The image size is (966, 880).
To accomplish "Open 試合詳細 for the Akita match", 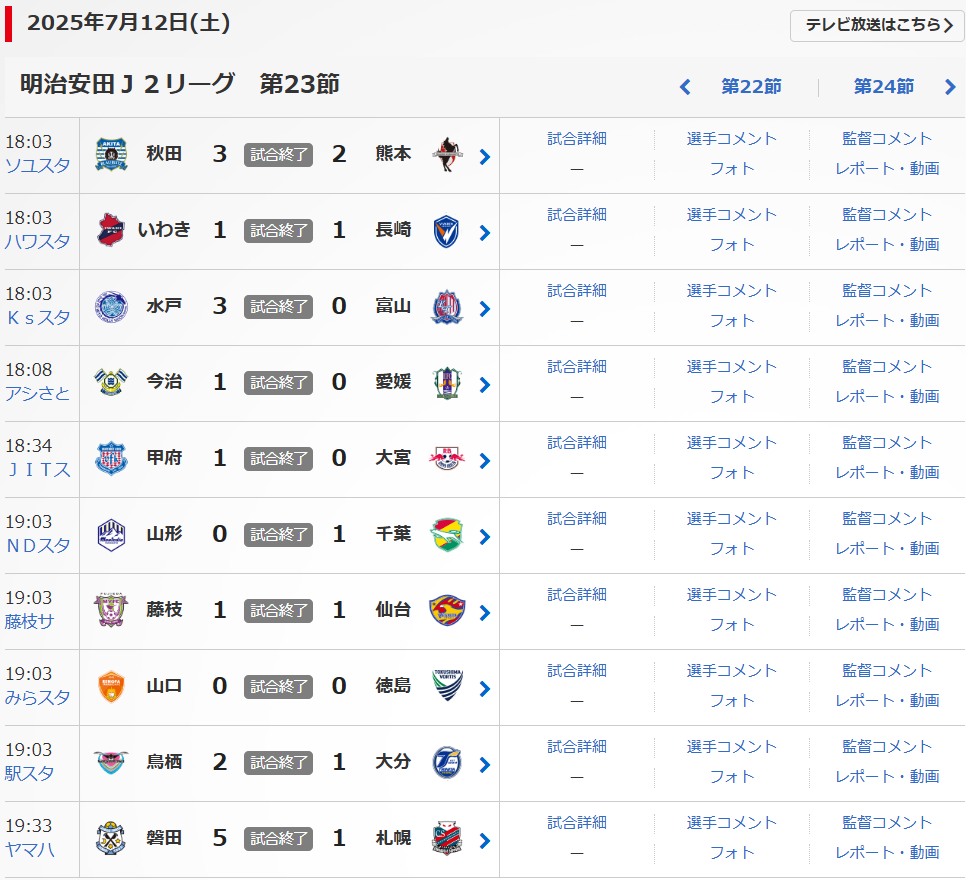I will (577, 139).
